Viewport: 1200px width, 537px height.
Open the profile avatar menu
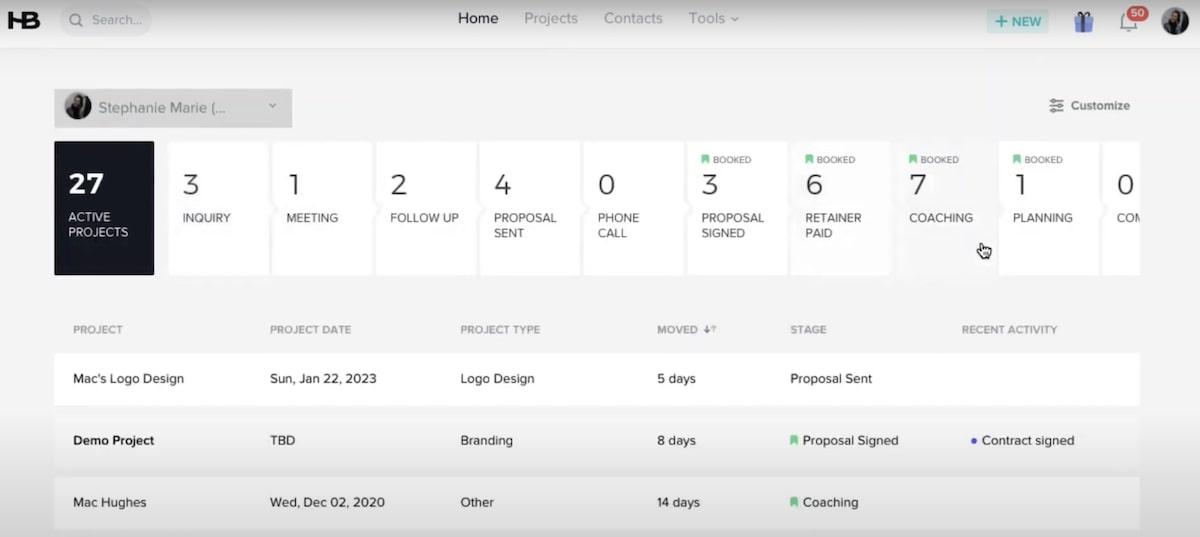point(1175,21)
